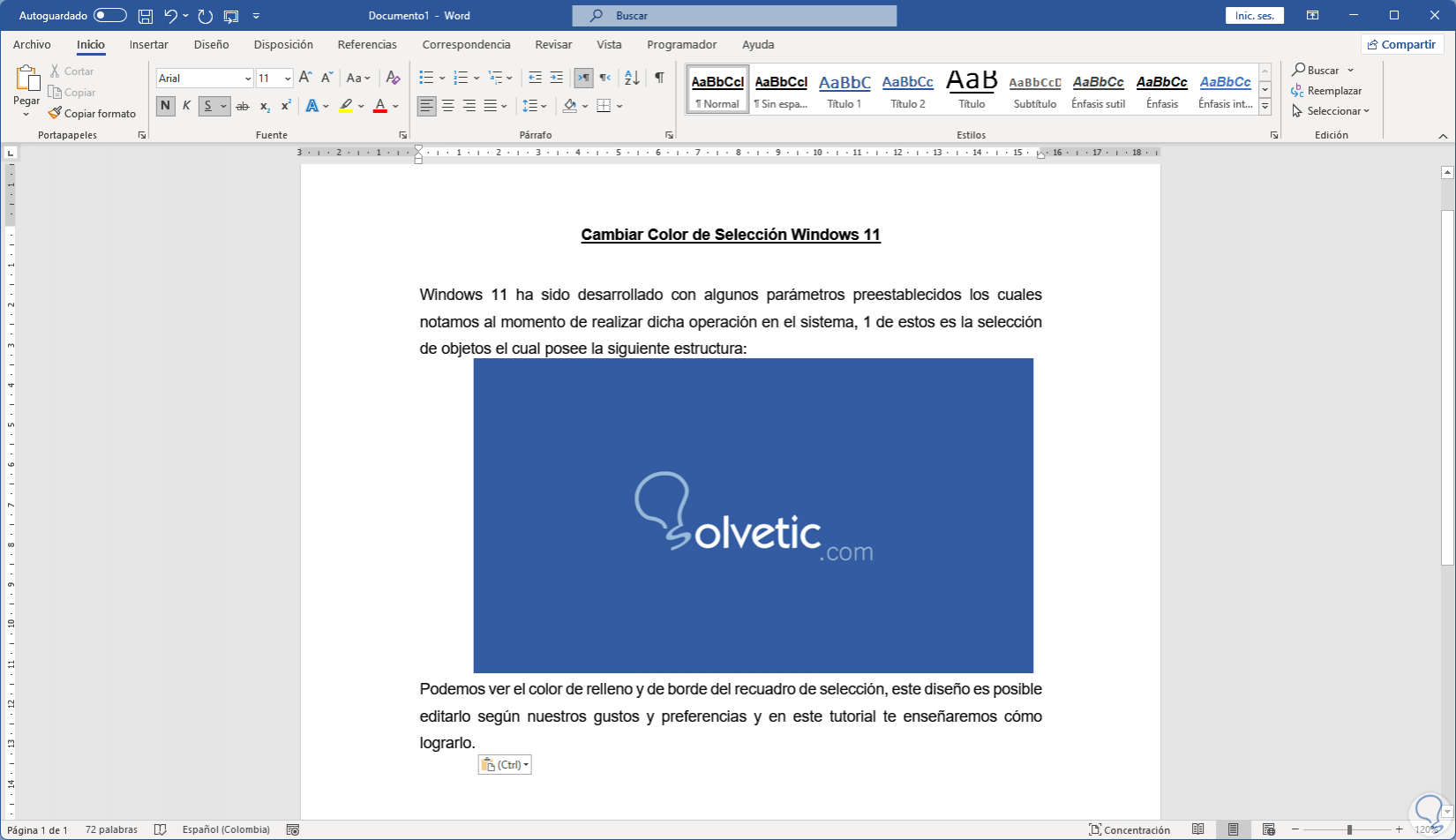
Task: Apply the yellow text highlight pen
Action: click(346, 106)
